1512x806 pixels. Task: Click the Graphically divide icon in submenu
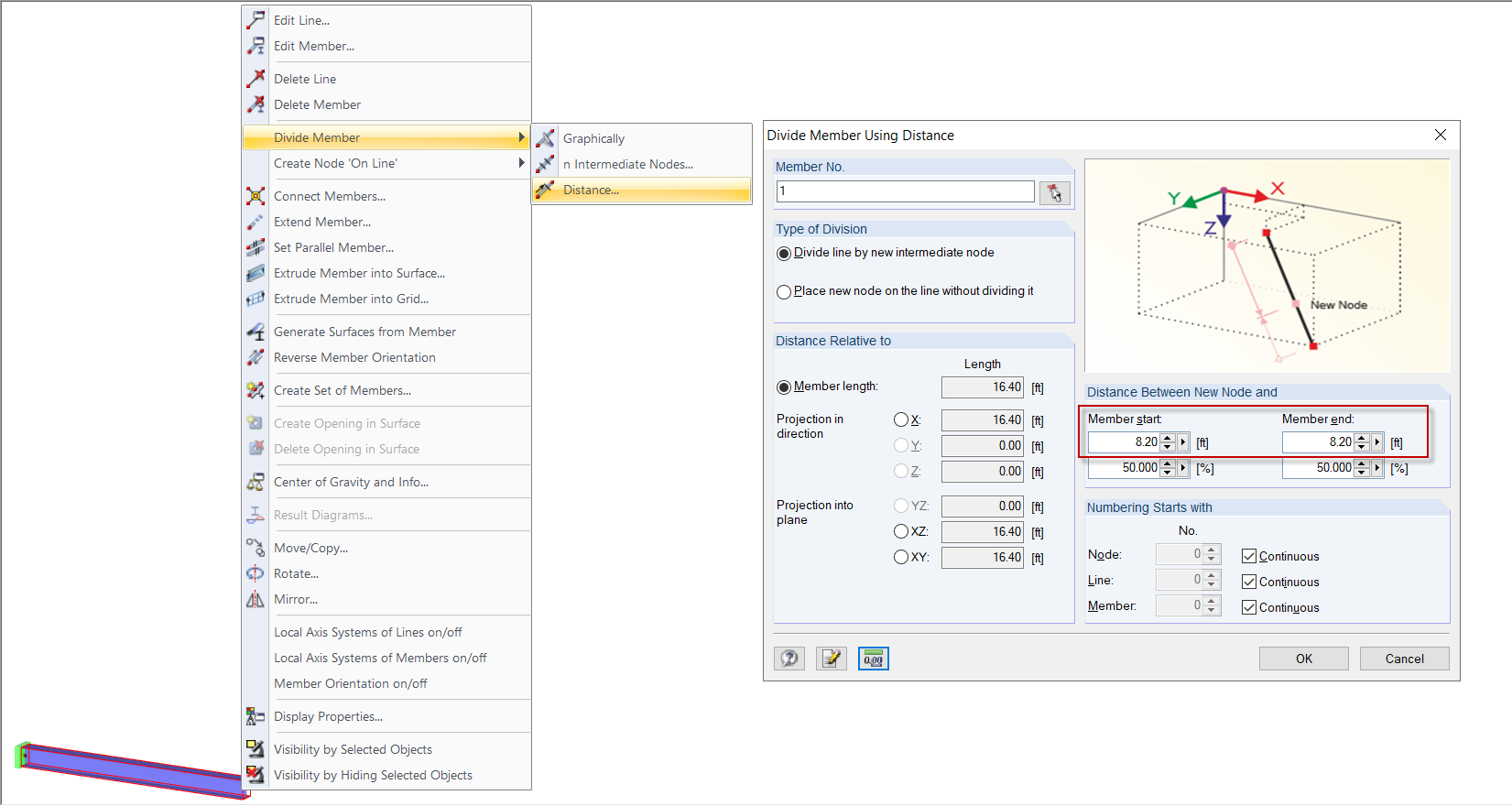(545, 138)
